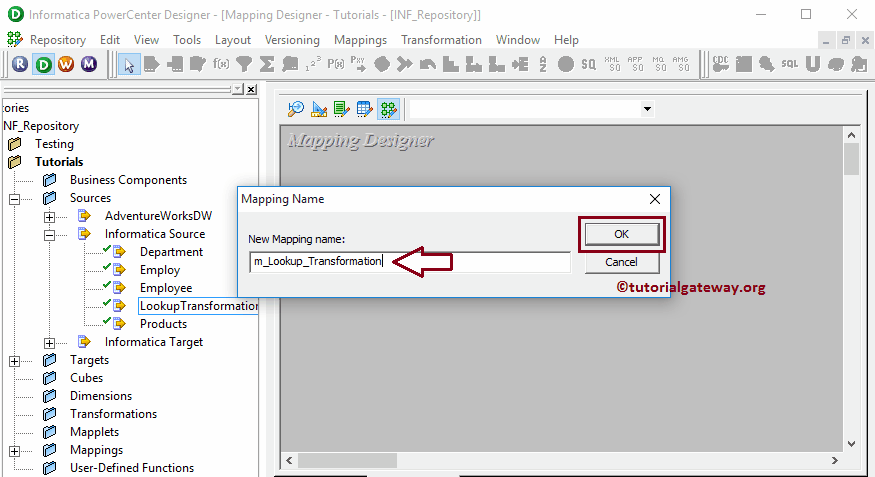Open the Mappings menu
The height and width of the screenshot is (477, 875).
[360, 40]
